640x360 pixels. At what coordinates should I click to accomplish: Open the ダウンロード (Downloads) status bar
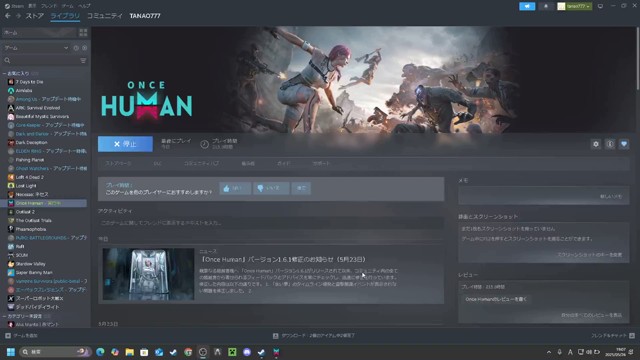pyautogui.click(x=313, y=336)
